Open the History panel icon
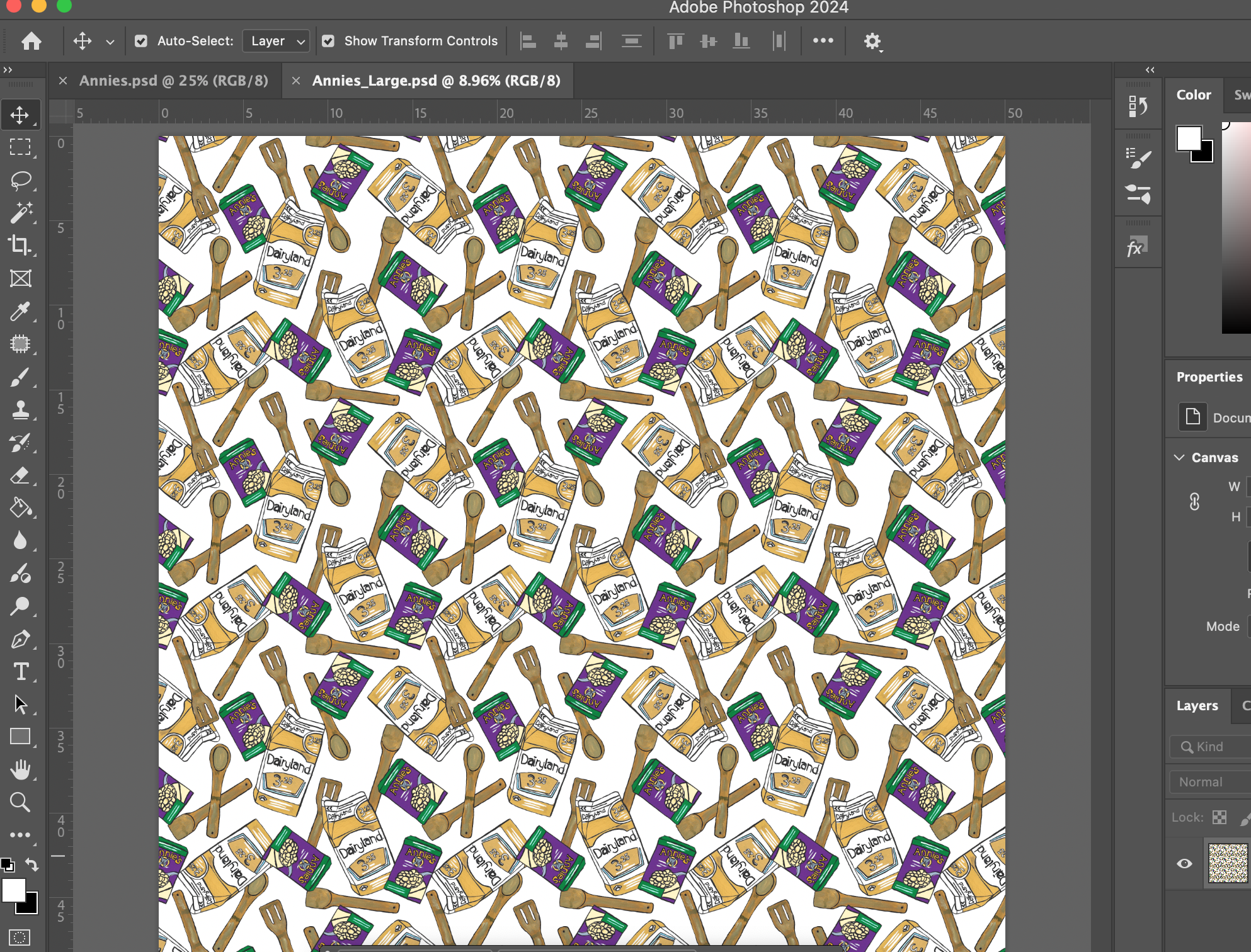This screenshot has width=1251, height=952. (1138, 106)
